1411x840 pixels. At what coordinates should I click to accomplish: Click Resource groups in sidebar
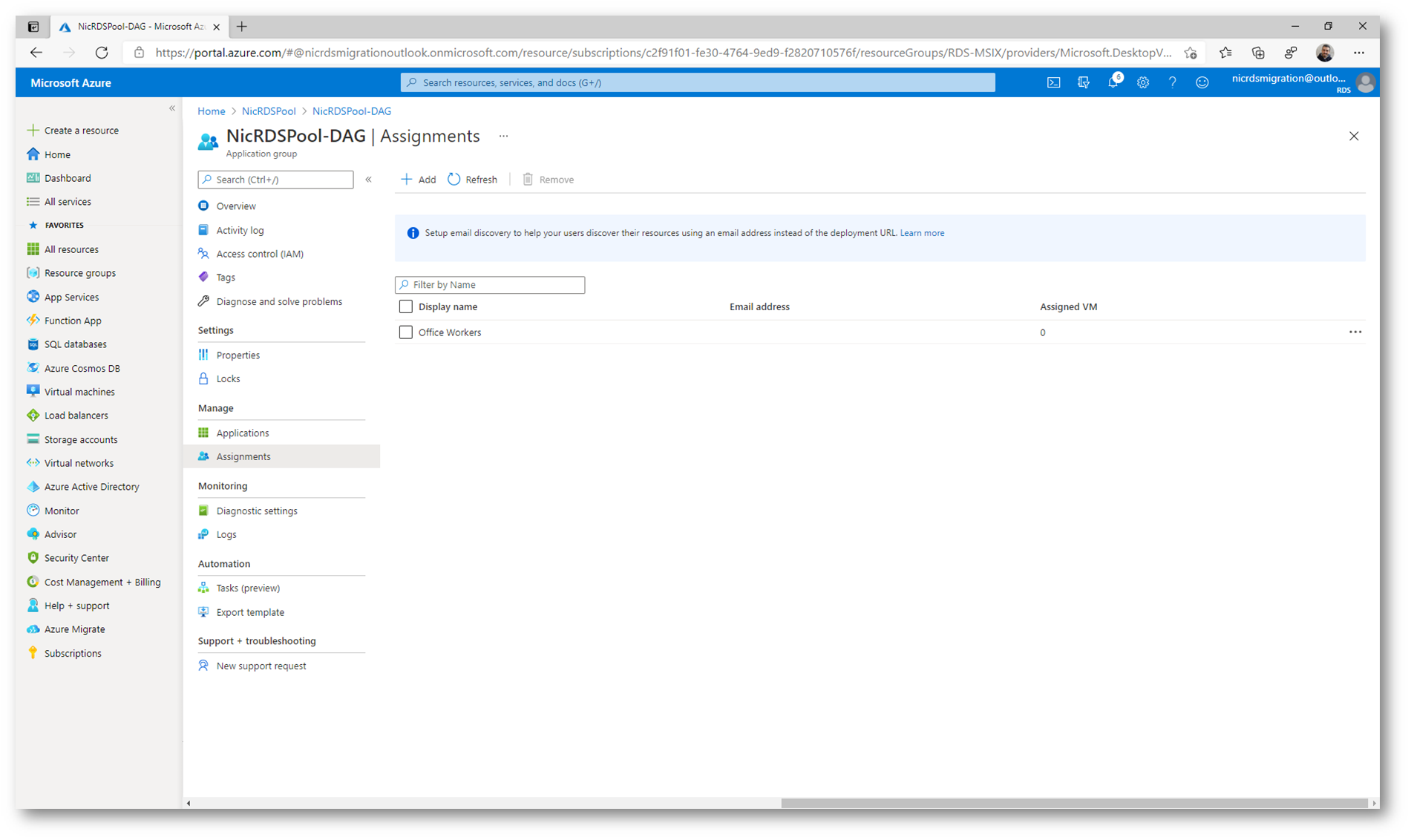[x=80, y=273]
